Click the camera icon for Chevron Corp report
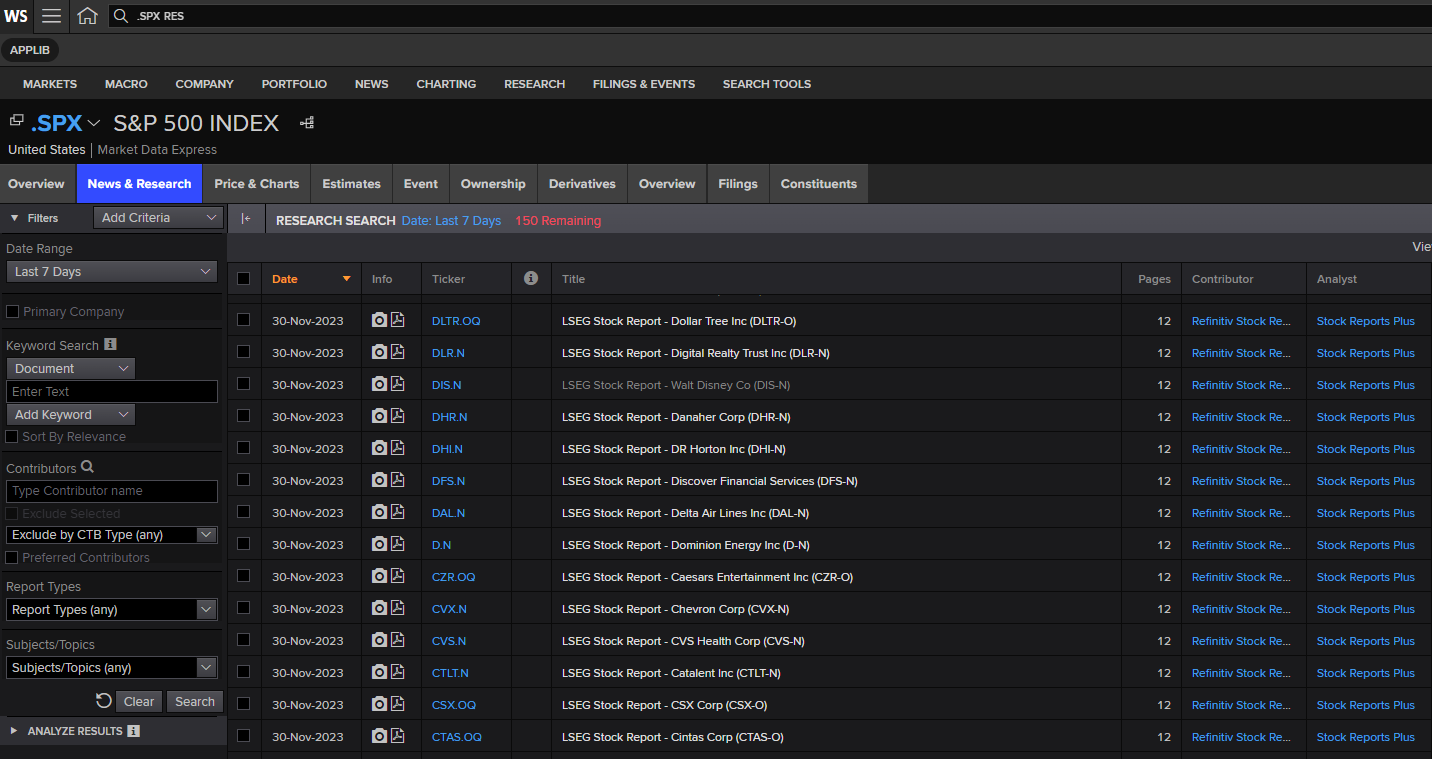1432x759 pixels. point(379,609)
